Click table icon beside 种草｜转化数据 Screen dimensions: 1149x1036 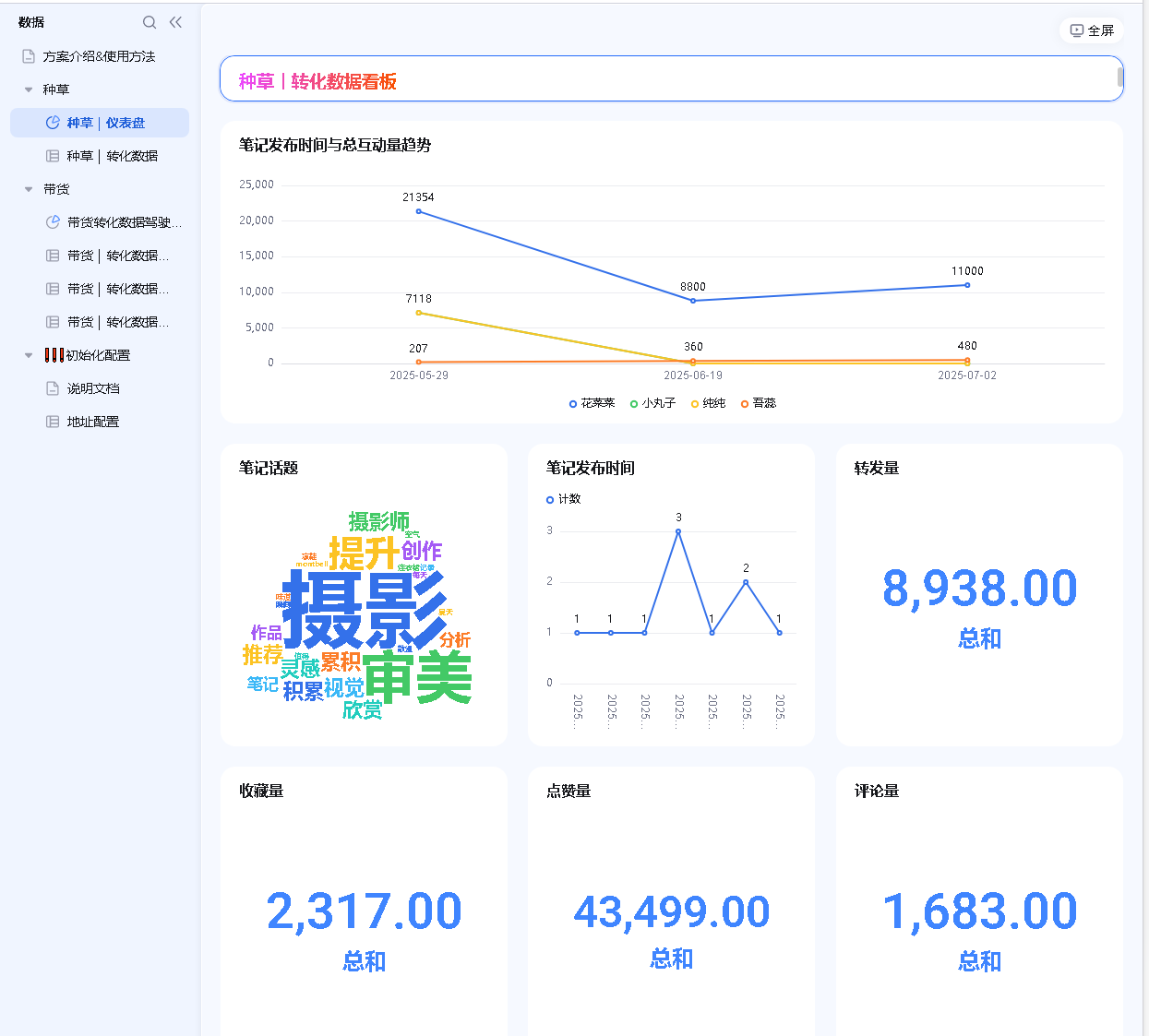click(53, 156)
